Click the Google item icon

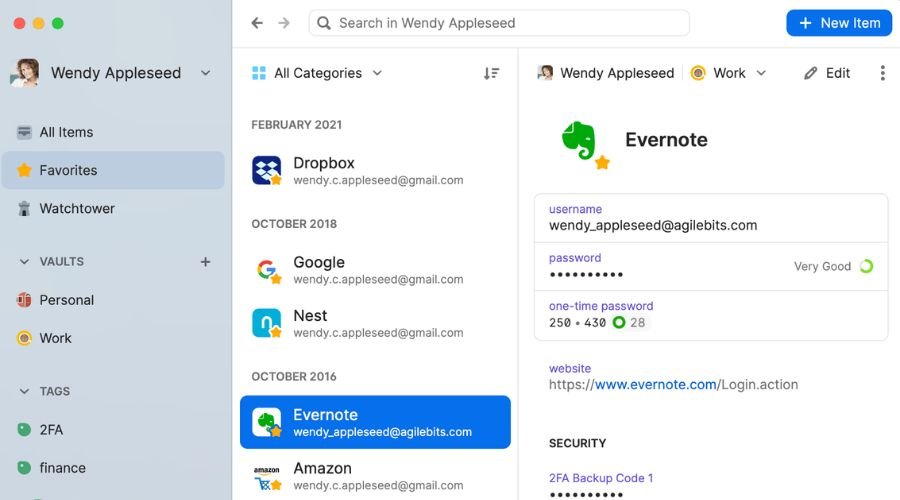click(267, 270)
